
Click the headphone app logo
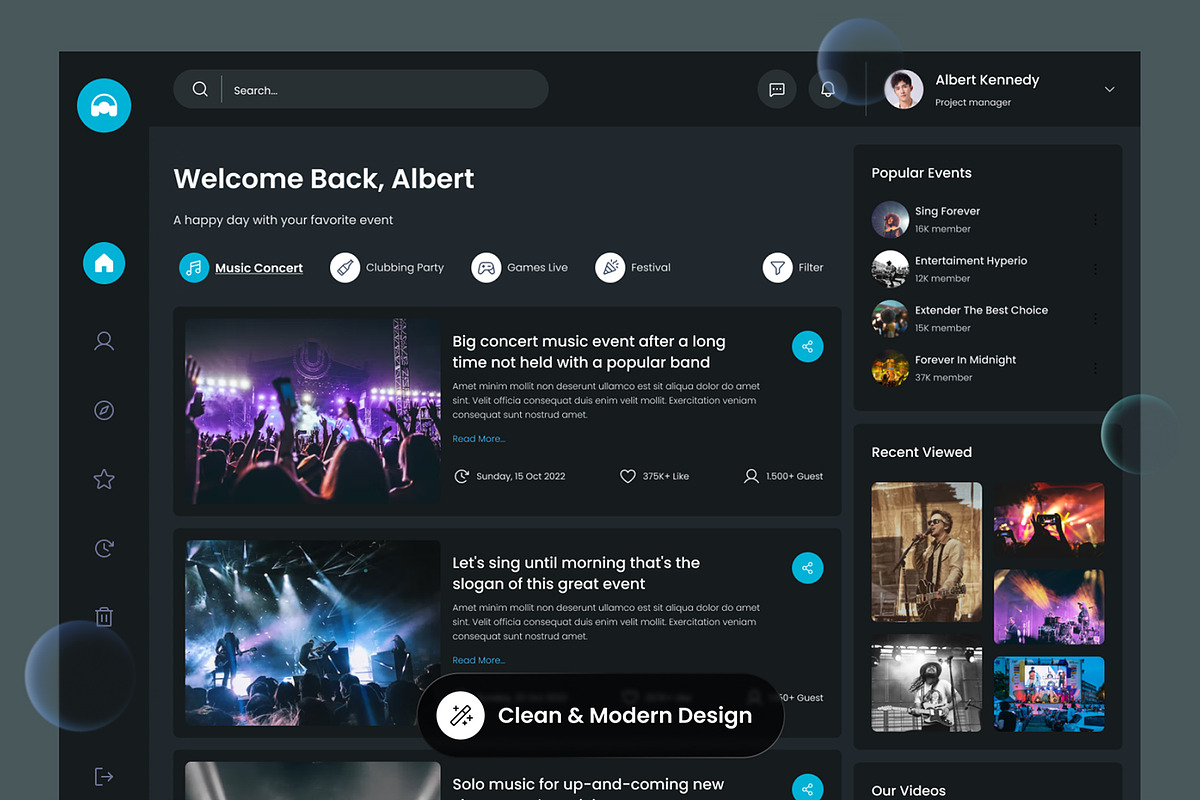click(104, 105)
